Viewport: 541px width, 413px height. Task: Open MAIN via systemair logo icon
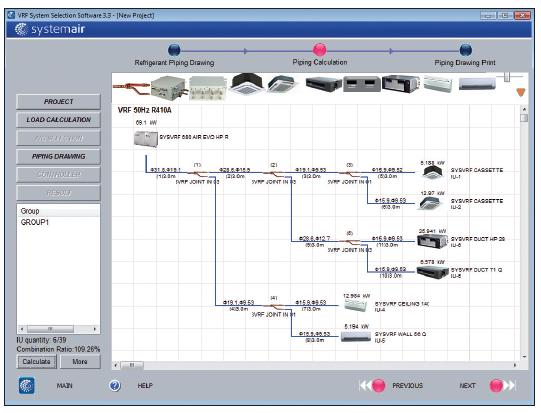pos(27,385)
